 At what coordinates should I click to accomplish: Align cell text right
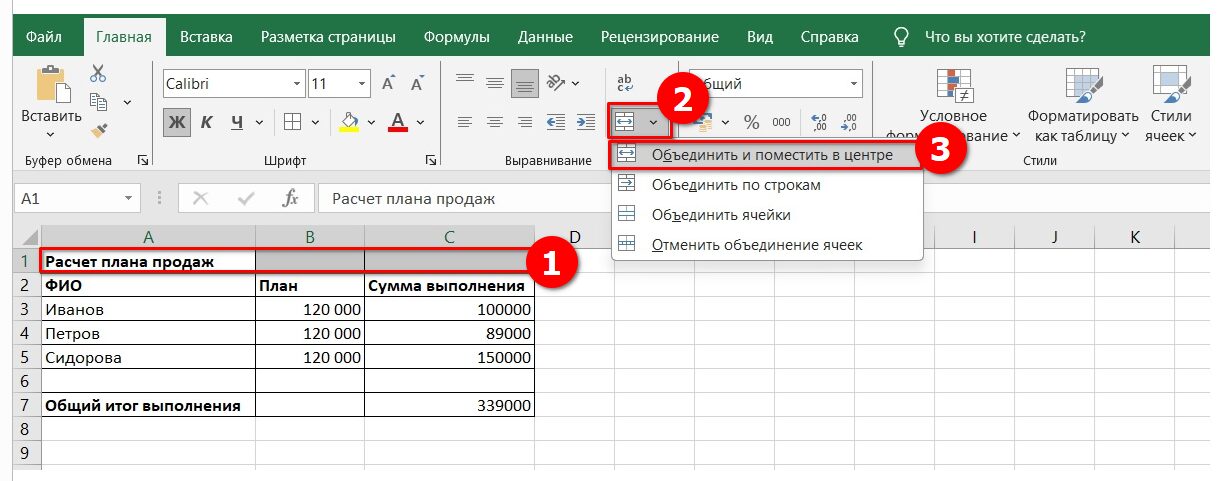tap(525, 122)
